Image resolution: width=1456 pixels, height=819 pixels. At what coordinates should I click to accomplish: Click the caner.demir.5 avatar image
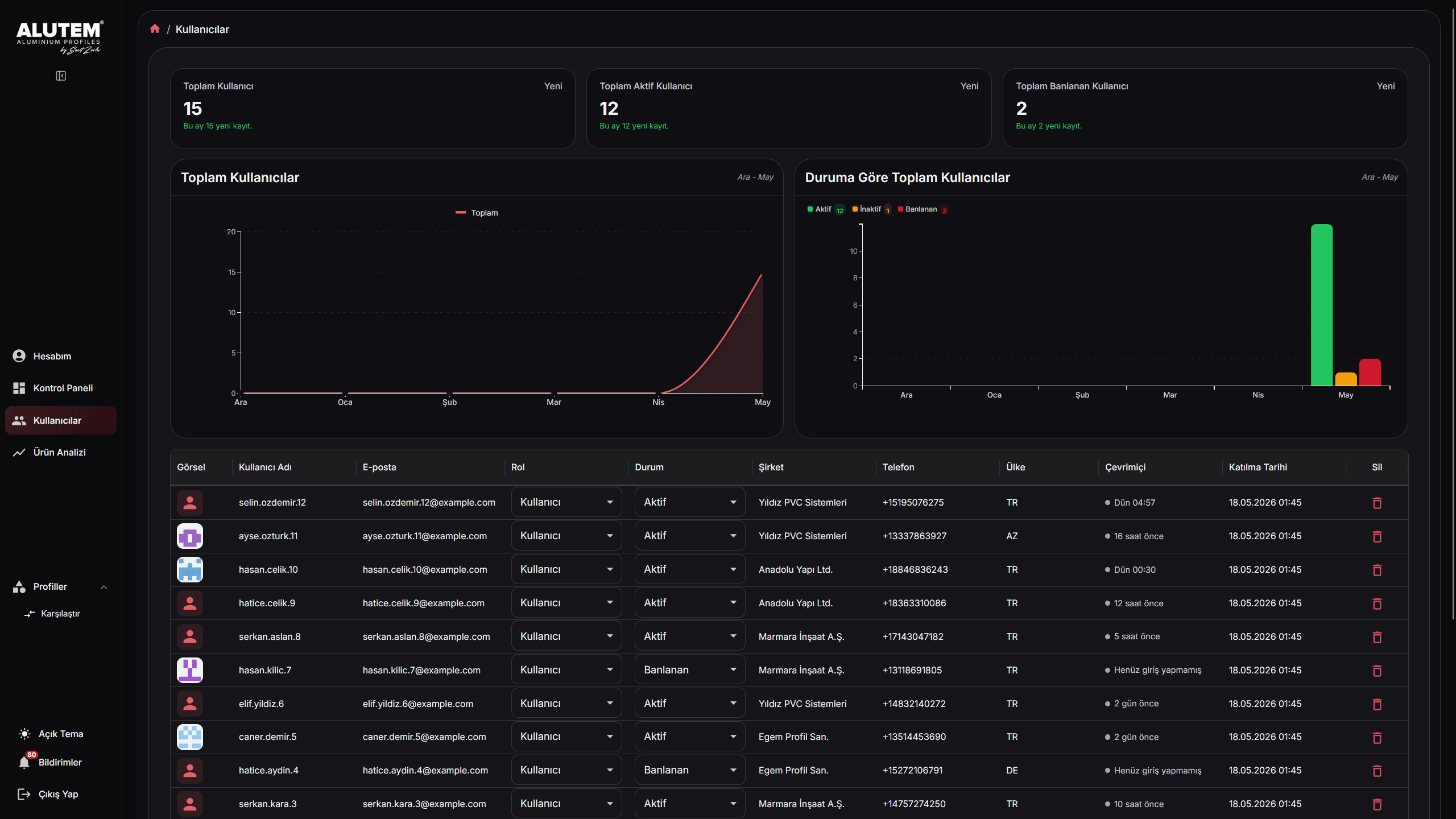[190, 737]
